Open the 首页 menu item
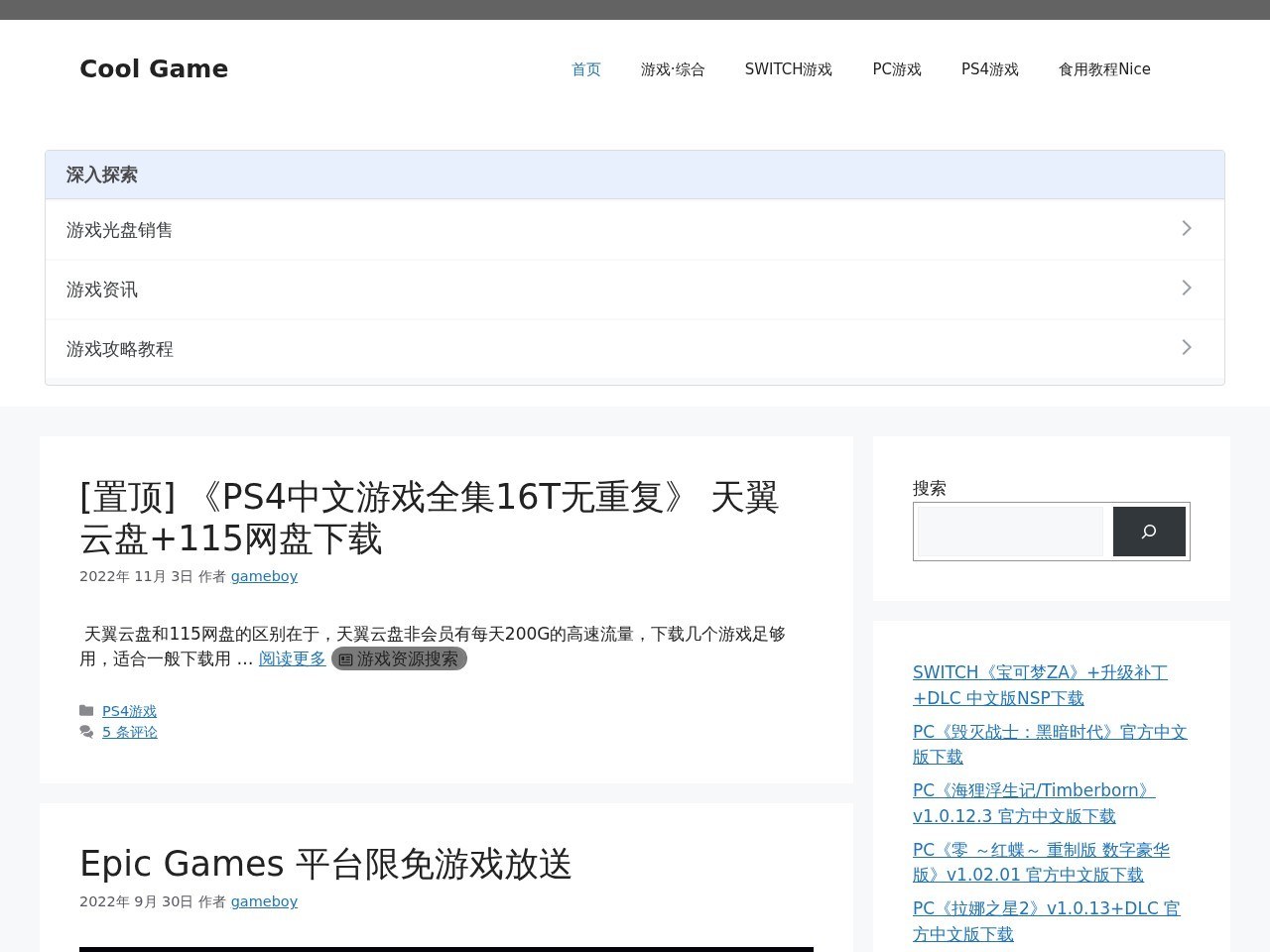Screen dimensions: 1270x952 click(586, 69)
